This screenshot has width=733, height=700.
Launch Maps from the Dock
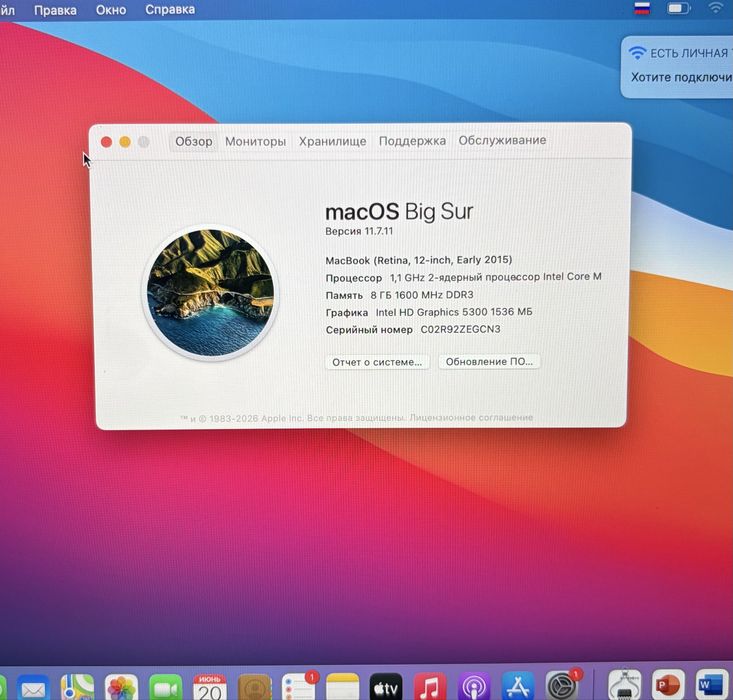[77, 687]
